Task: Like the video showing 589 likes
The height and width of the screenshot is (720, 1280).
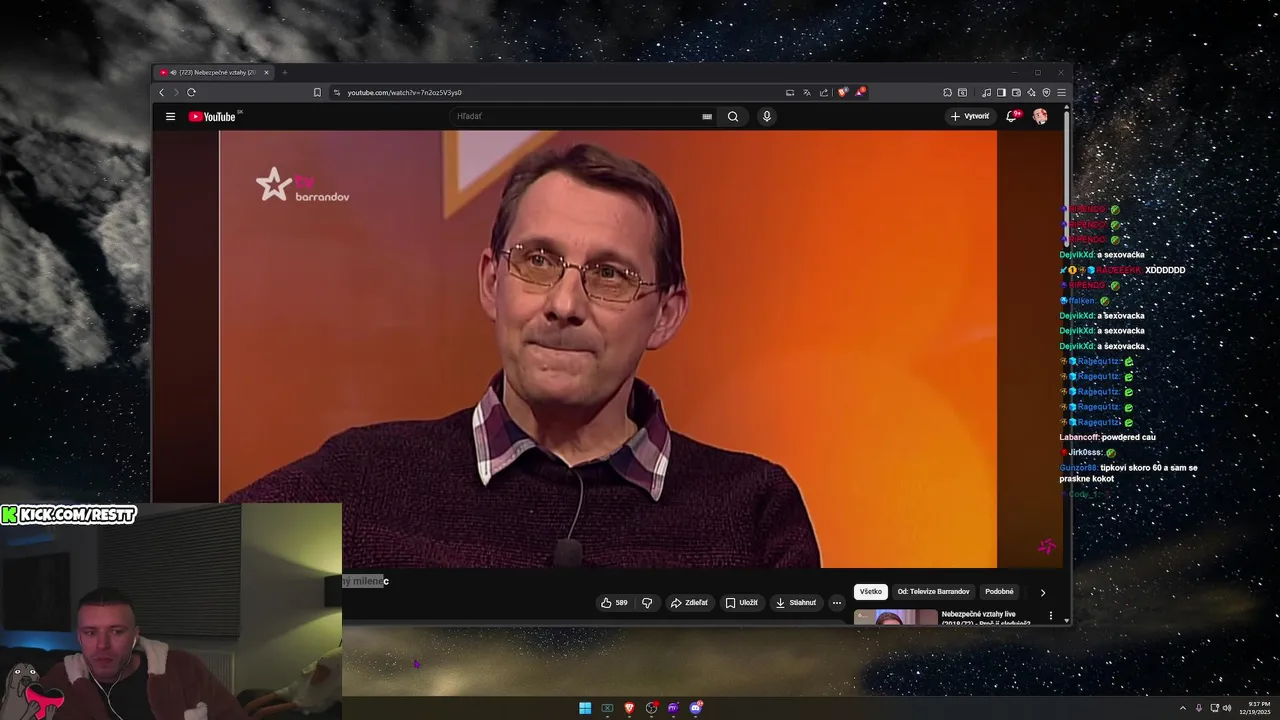Action: point(614,603)
